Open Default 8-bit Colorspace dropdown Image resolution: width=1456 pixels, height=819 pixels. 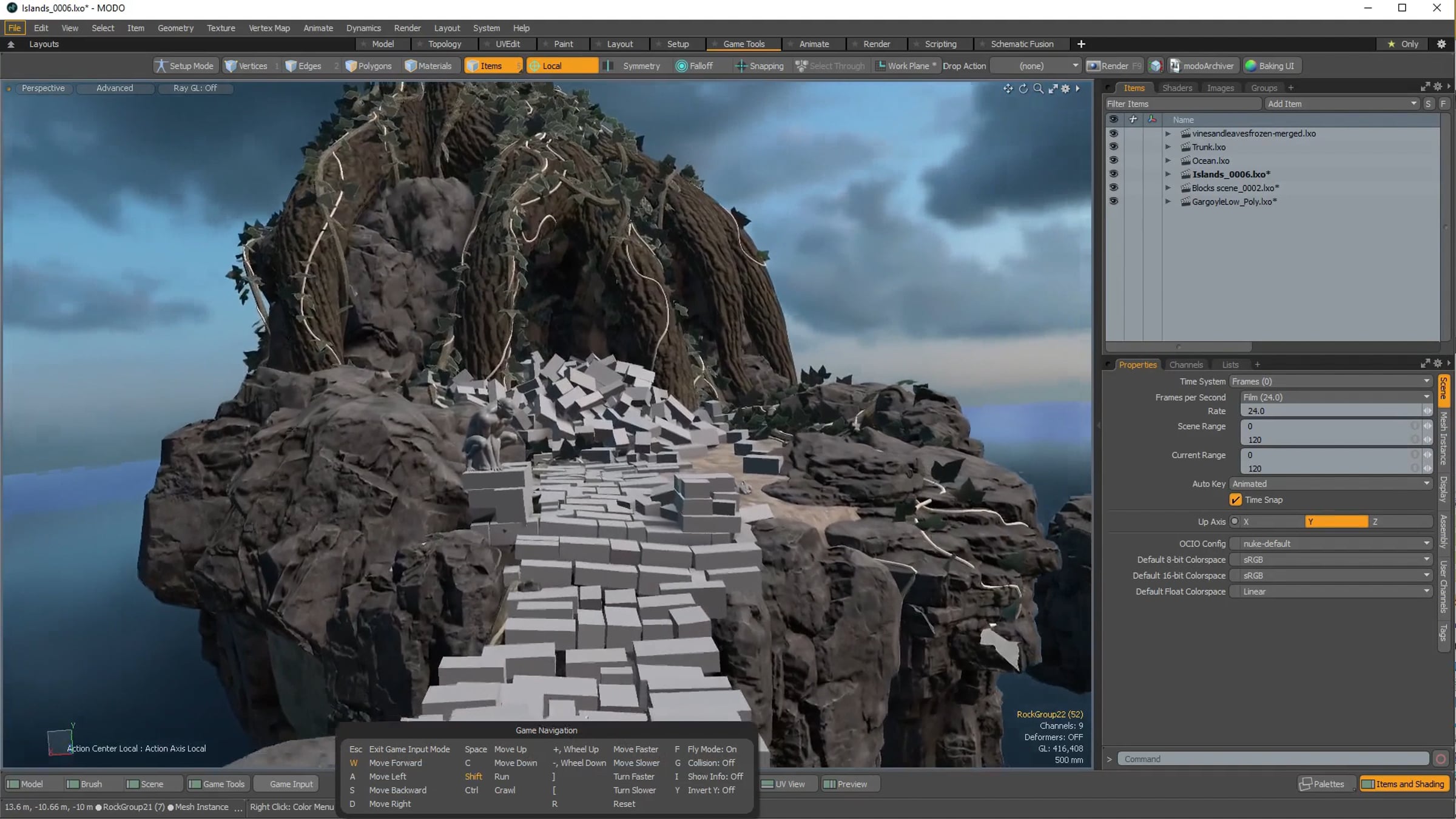[1330, 560]
